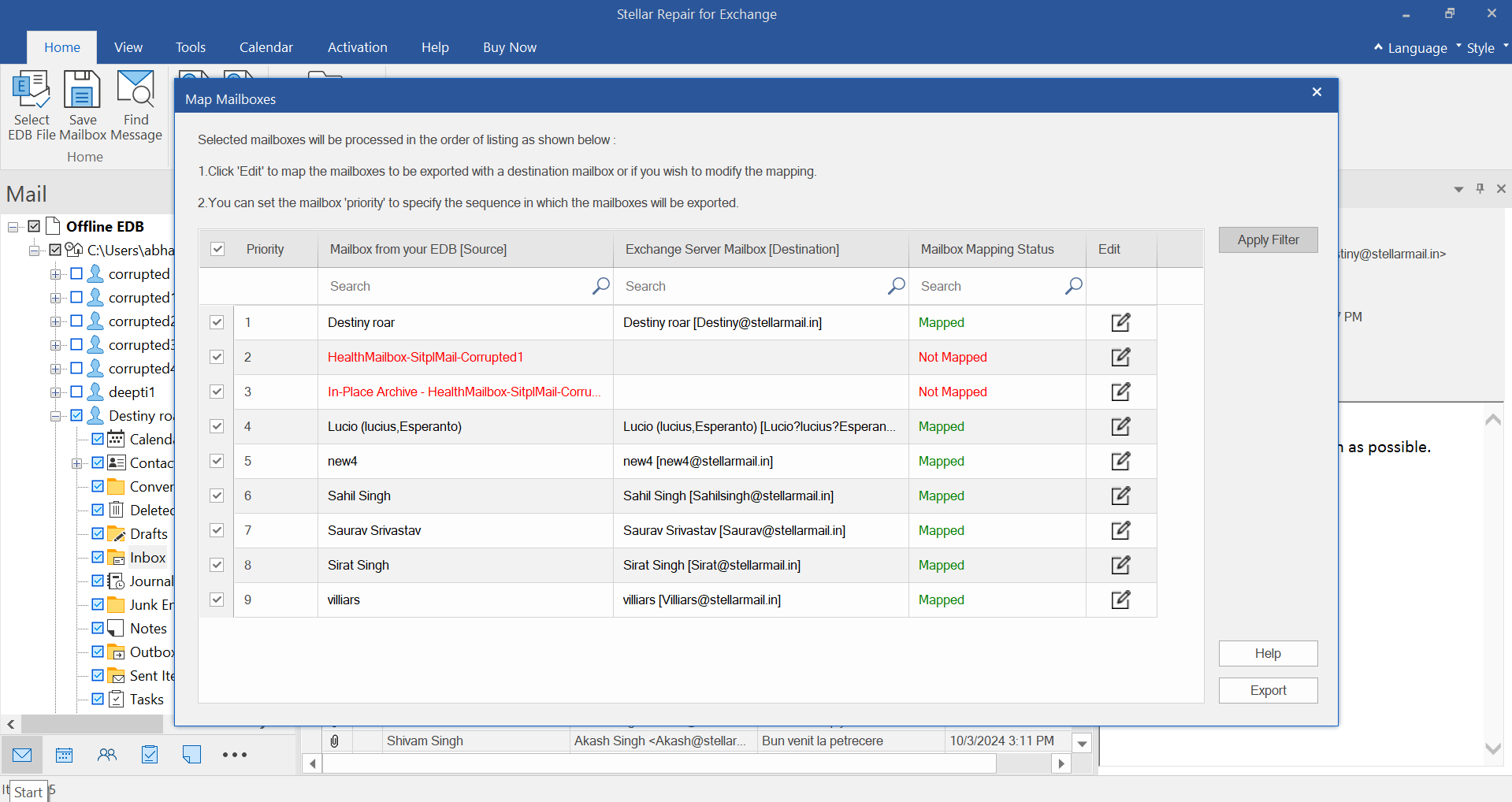1512x802 pixels.
Task: Click the Export button
Action: click(1267, 690)
